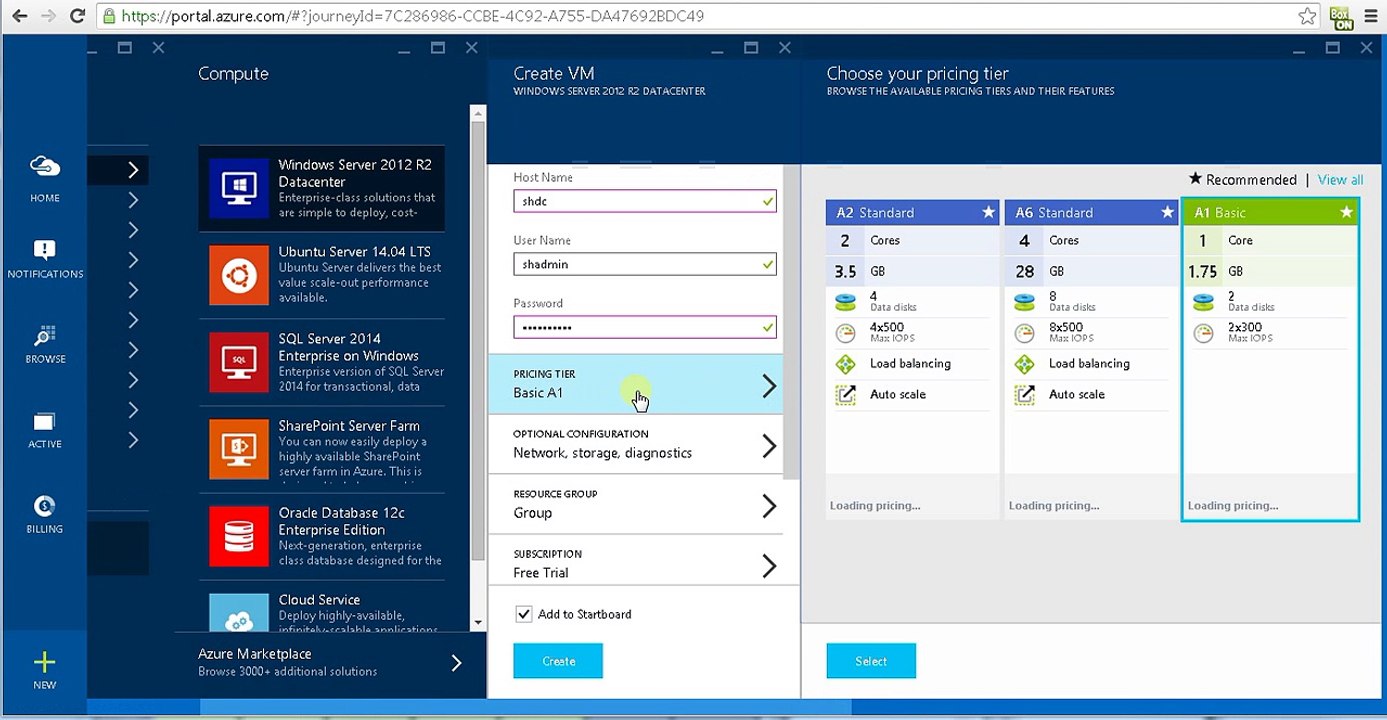Click the "2 Cores" row in A2 Standard
The width and height of the screenshot is (1387, 720).
click(912, 240)
